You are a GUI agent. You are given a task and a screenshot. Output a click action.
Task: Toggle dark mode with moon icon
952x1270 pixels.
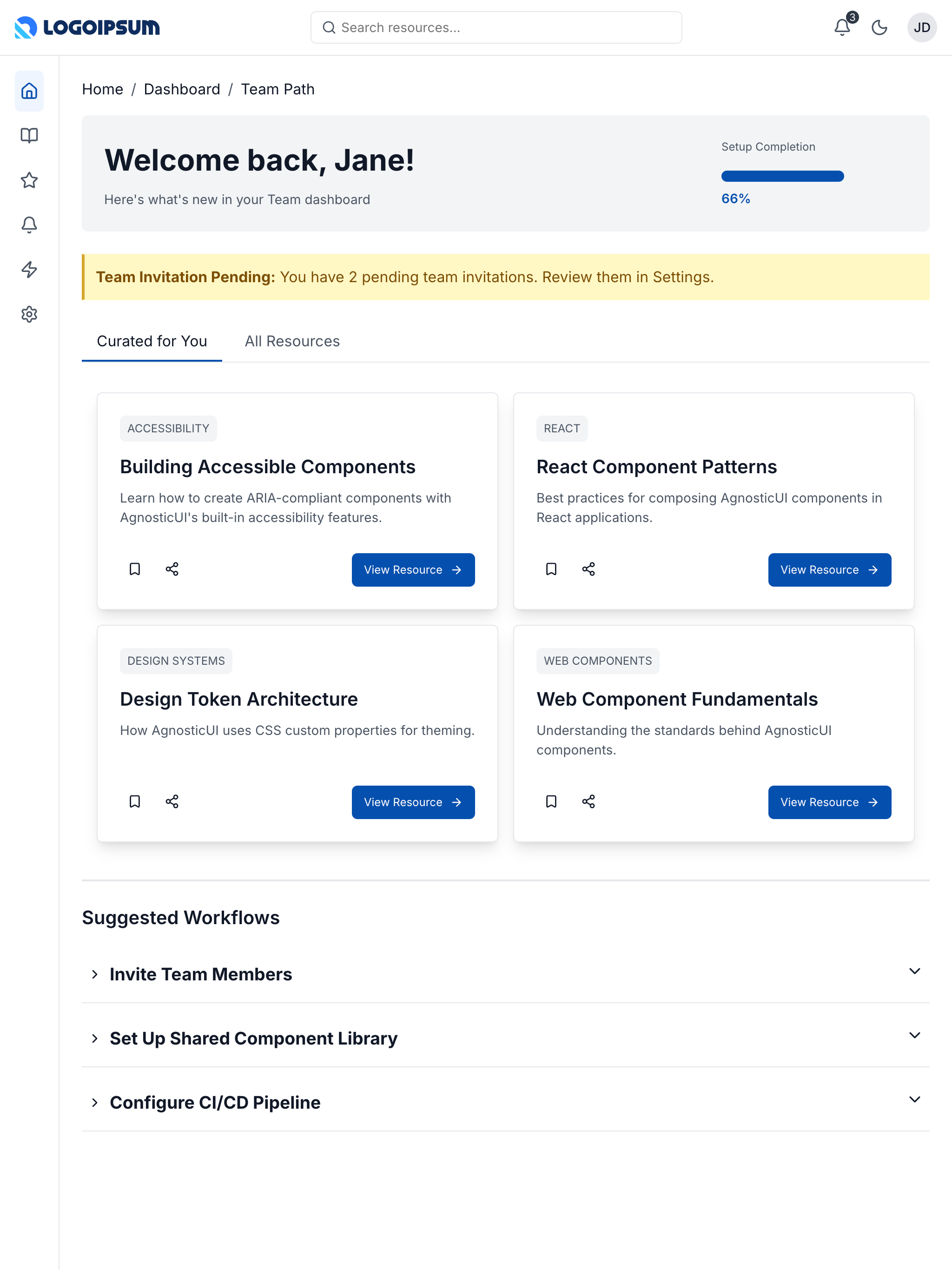879,27
